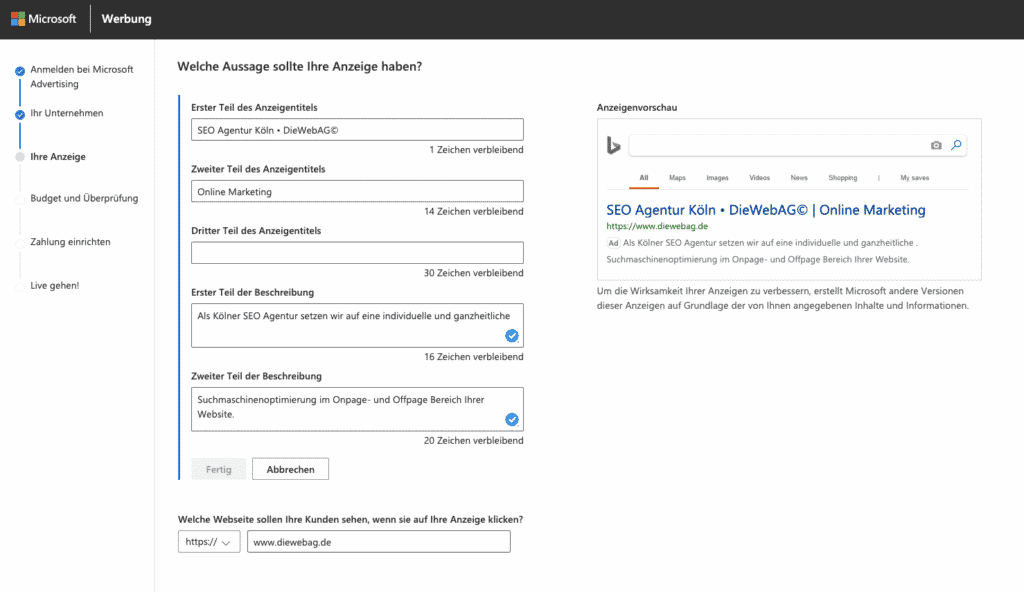
Task: Click the completed step circle for Anmelden bei Microsoft Advertising
Action: coord(20,71)
